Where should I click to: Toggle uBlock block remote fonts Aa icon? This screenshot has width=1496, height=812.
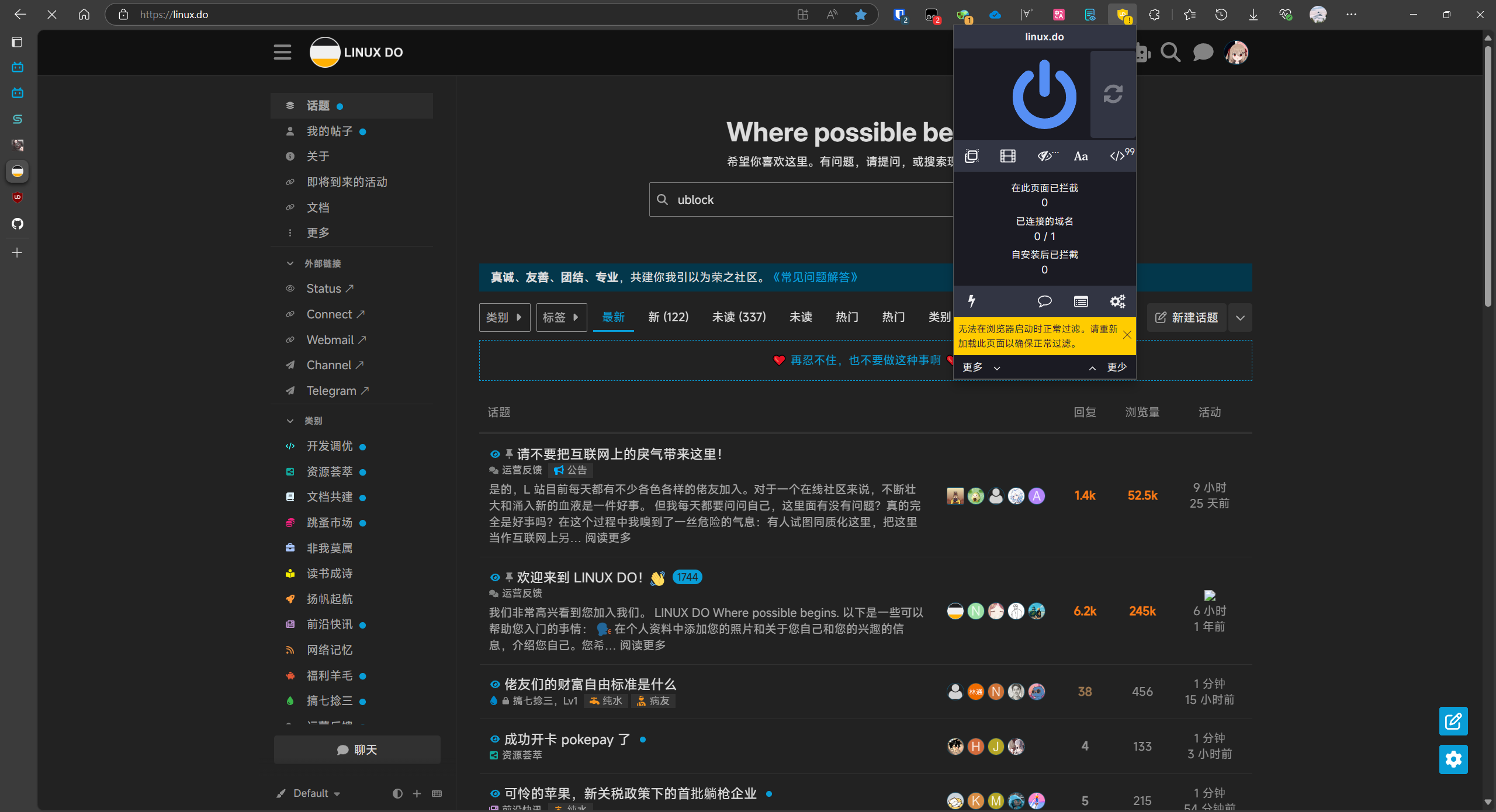coord(1081,156)
